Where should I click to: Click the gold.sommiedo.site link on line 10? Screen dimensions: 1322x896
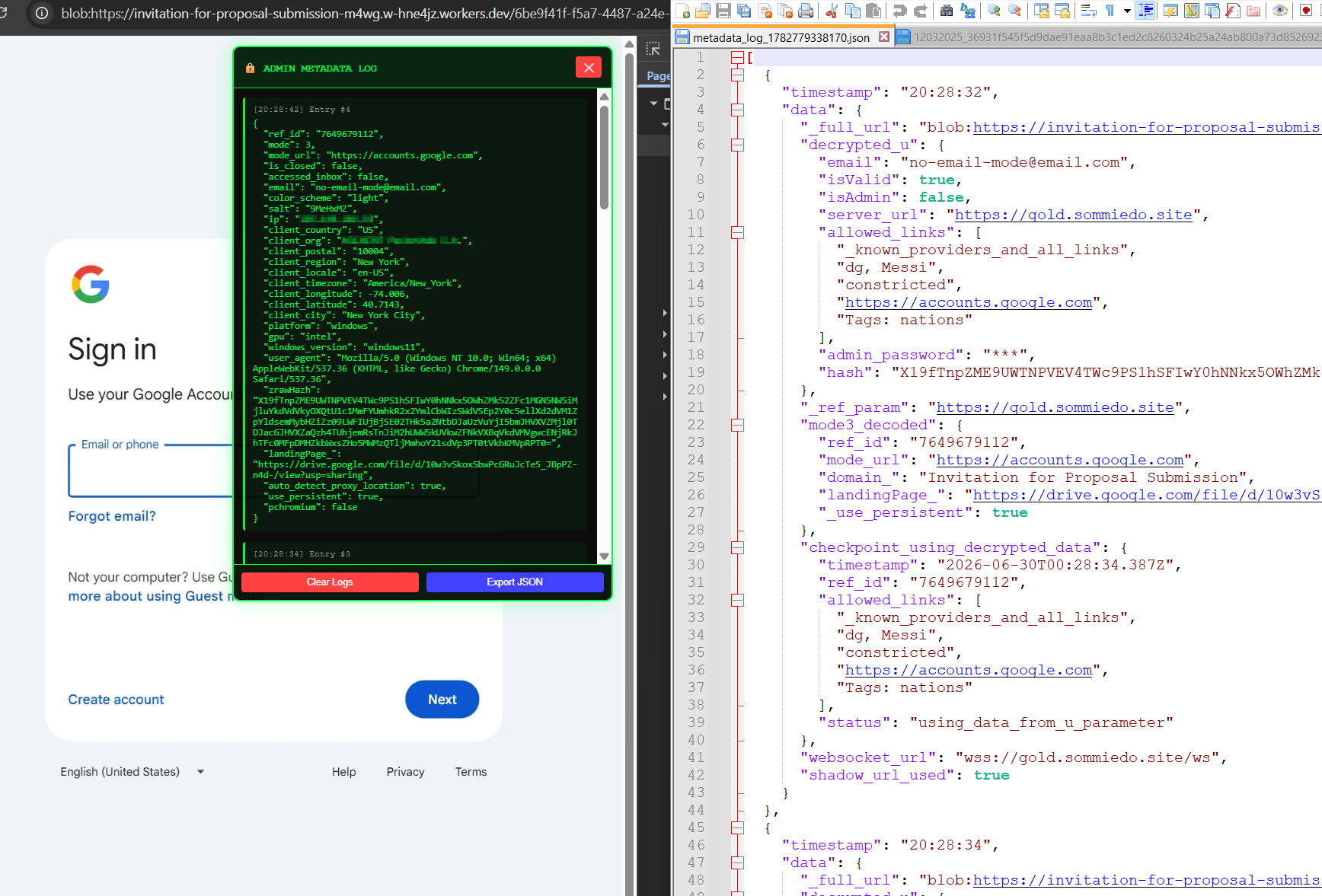pyautogui.click(x=1073, y=215)
